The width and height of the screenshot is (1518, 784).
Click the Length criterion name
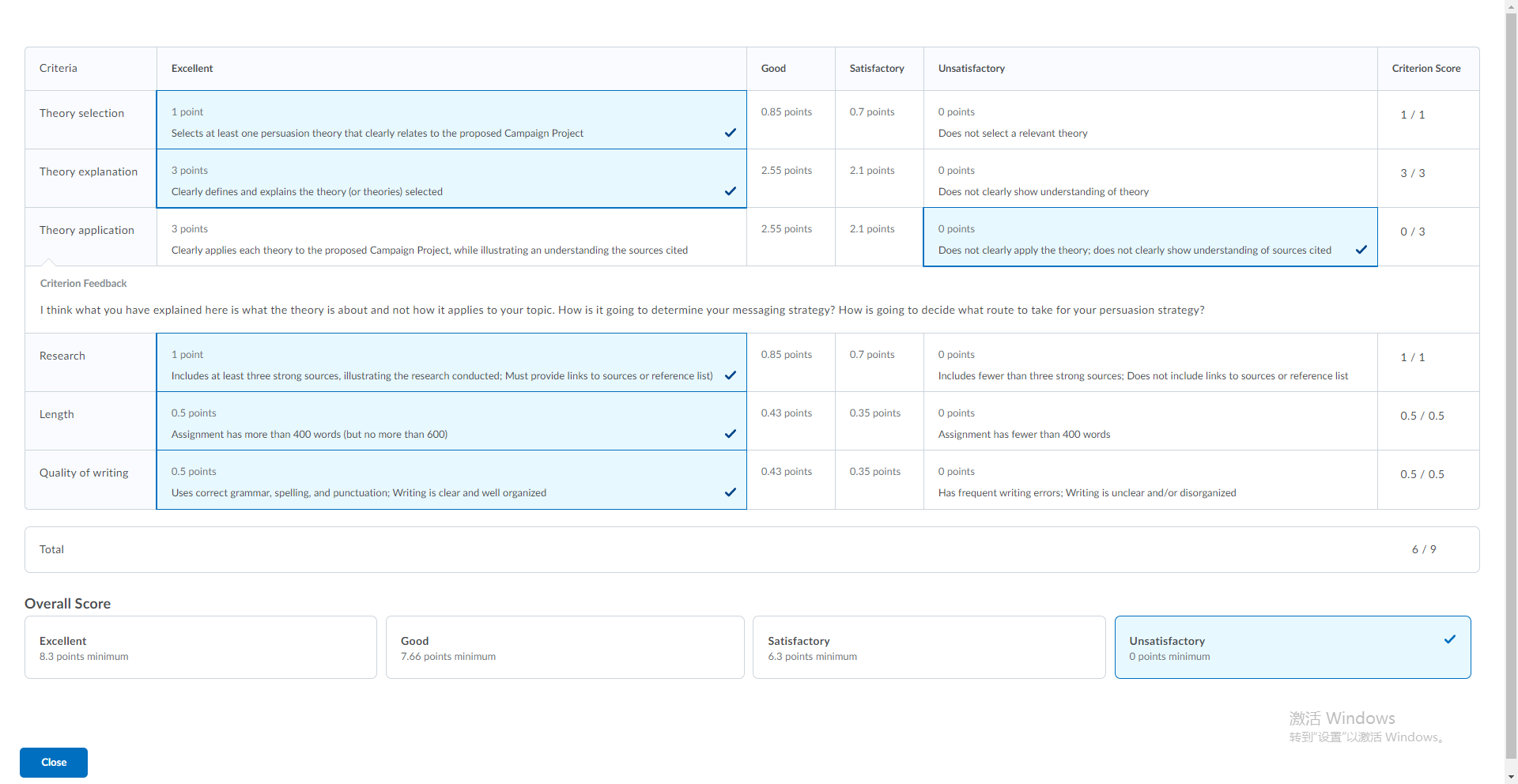coord(57,414)
